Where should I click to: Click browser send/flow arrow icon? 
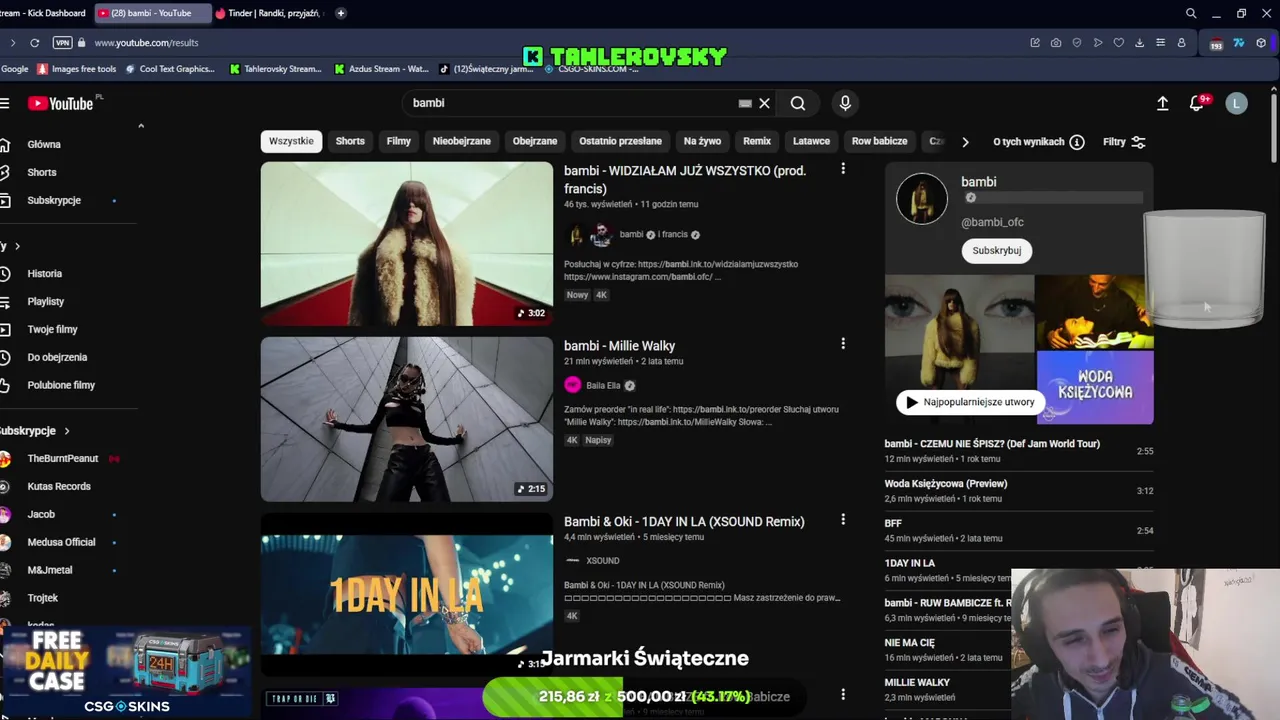tap(1098, 43)
